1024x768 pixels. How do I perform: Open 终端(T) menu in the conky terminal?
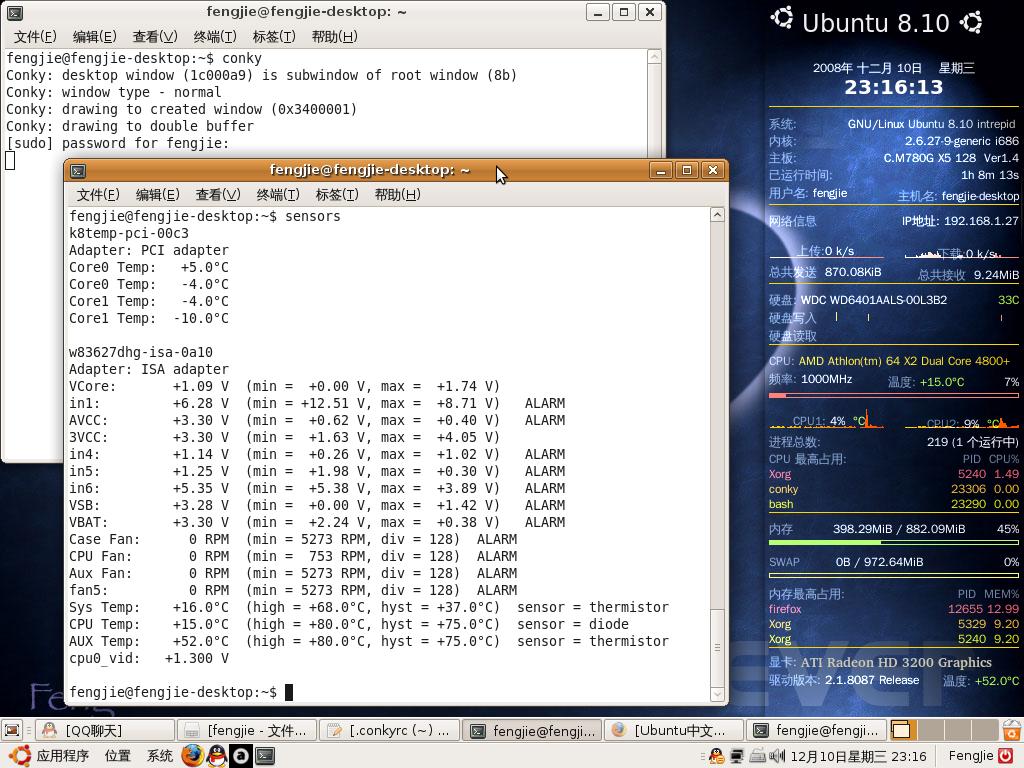tap(215, 37)
